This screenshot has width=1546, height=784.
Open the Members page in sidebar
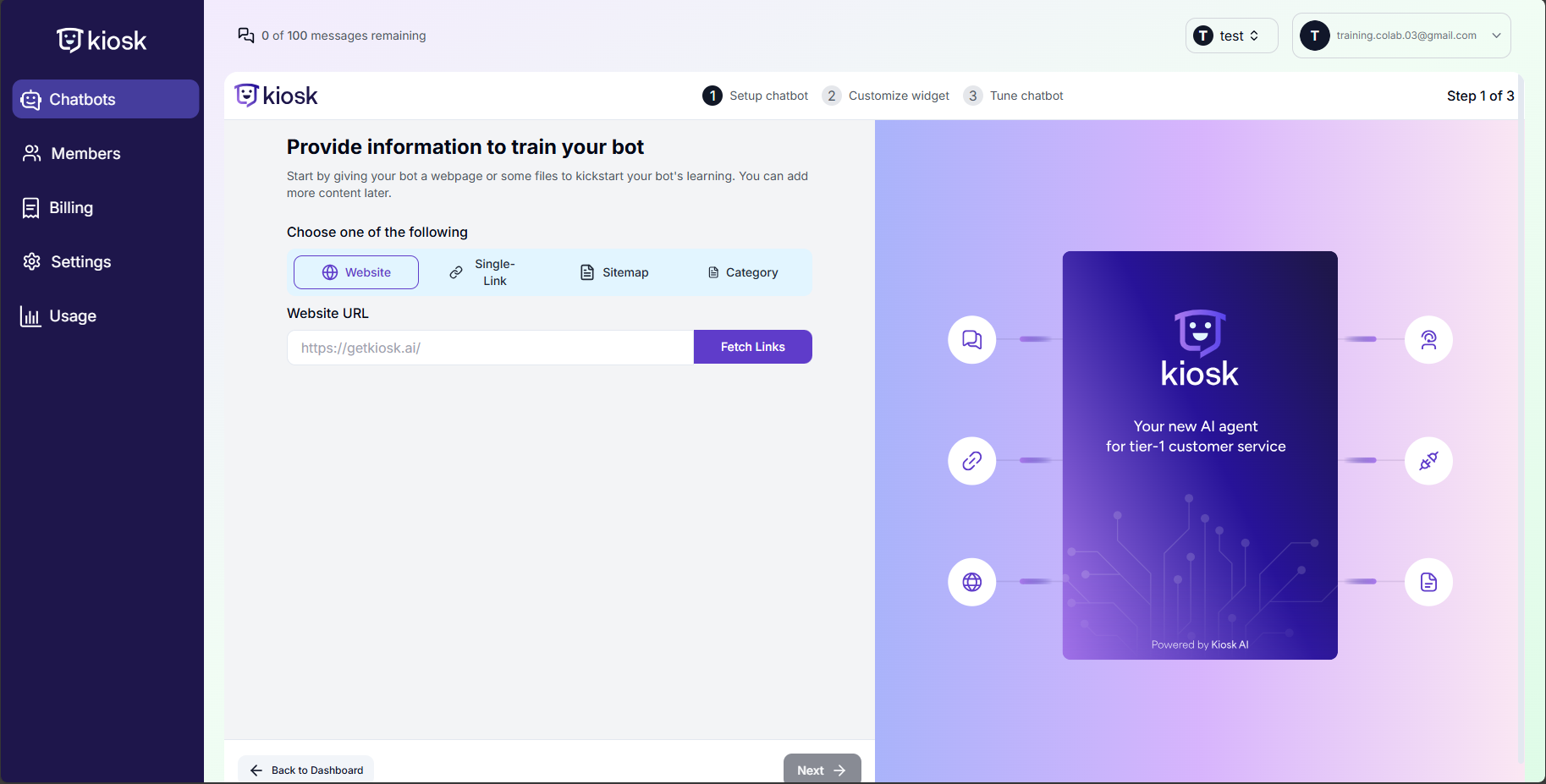85,154
